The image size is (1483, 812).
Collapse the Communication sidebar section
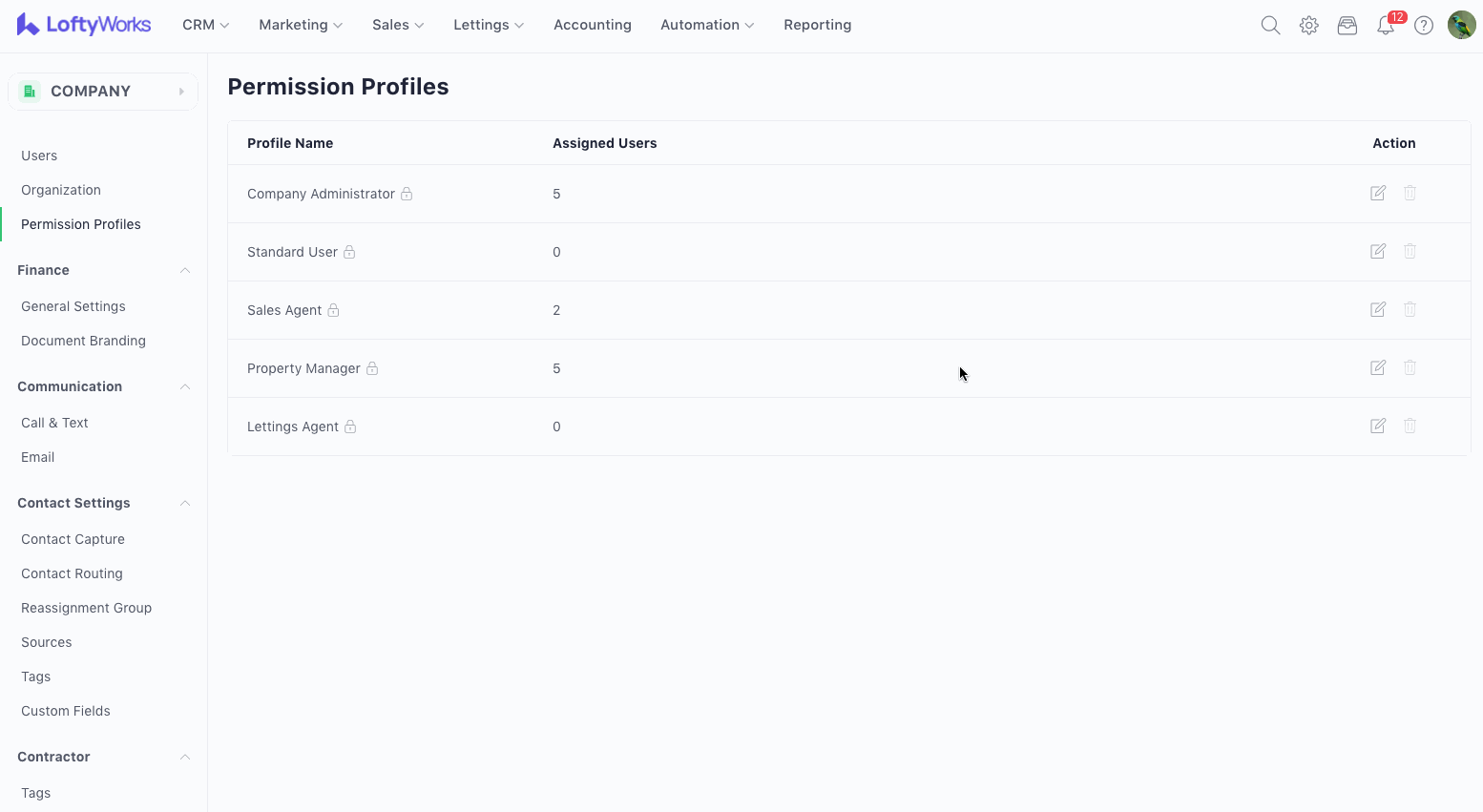pyautogui.click(x=185, y=386)
